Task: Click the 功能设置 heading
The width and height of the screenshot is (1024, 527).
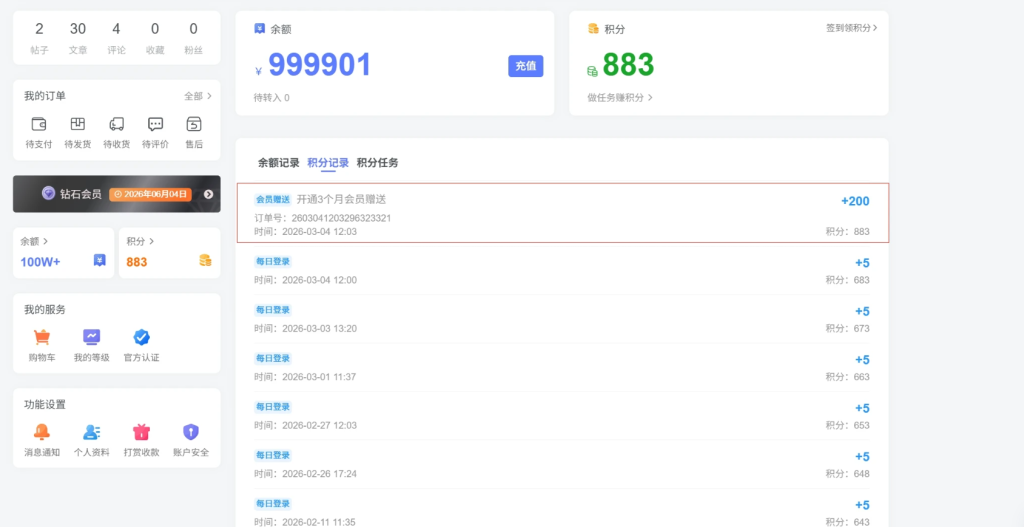Action: click(45, 405)
